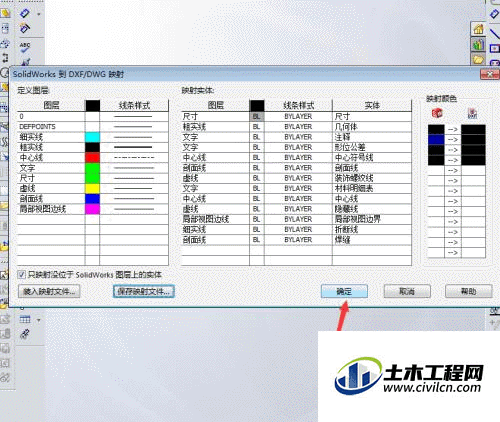500x422 pixels.
Task: Click the 装入映射文件... button
Action: [49, 292]
